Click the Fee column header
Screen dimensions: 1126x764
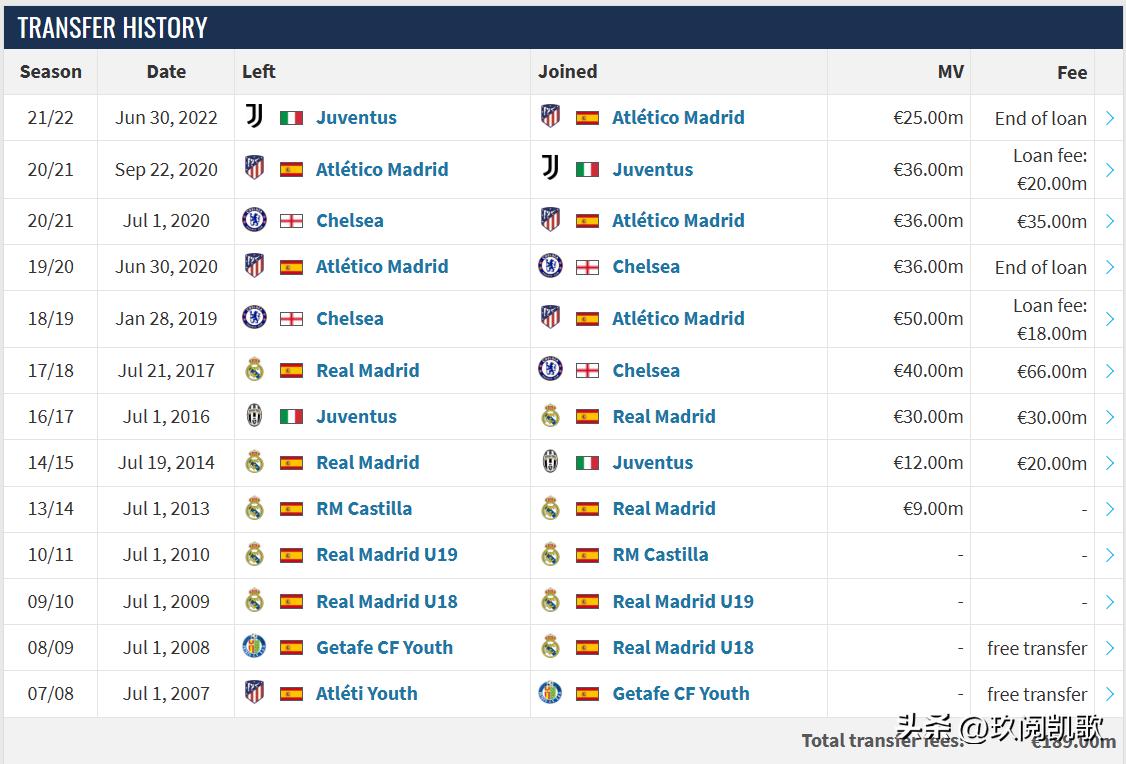(x=1072, y=72)
